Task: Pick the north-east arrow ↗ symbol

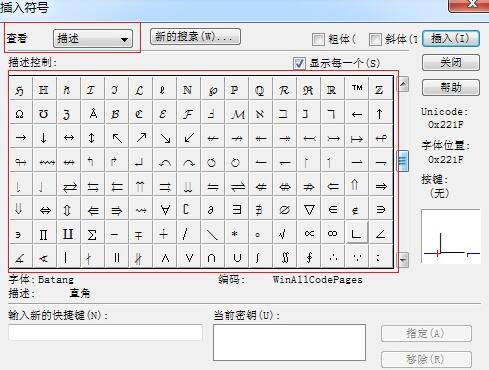Action: coord(141,137)
